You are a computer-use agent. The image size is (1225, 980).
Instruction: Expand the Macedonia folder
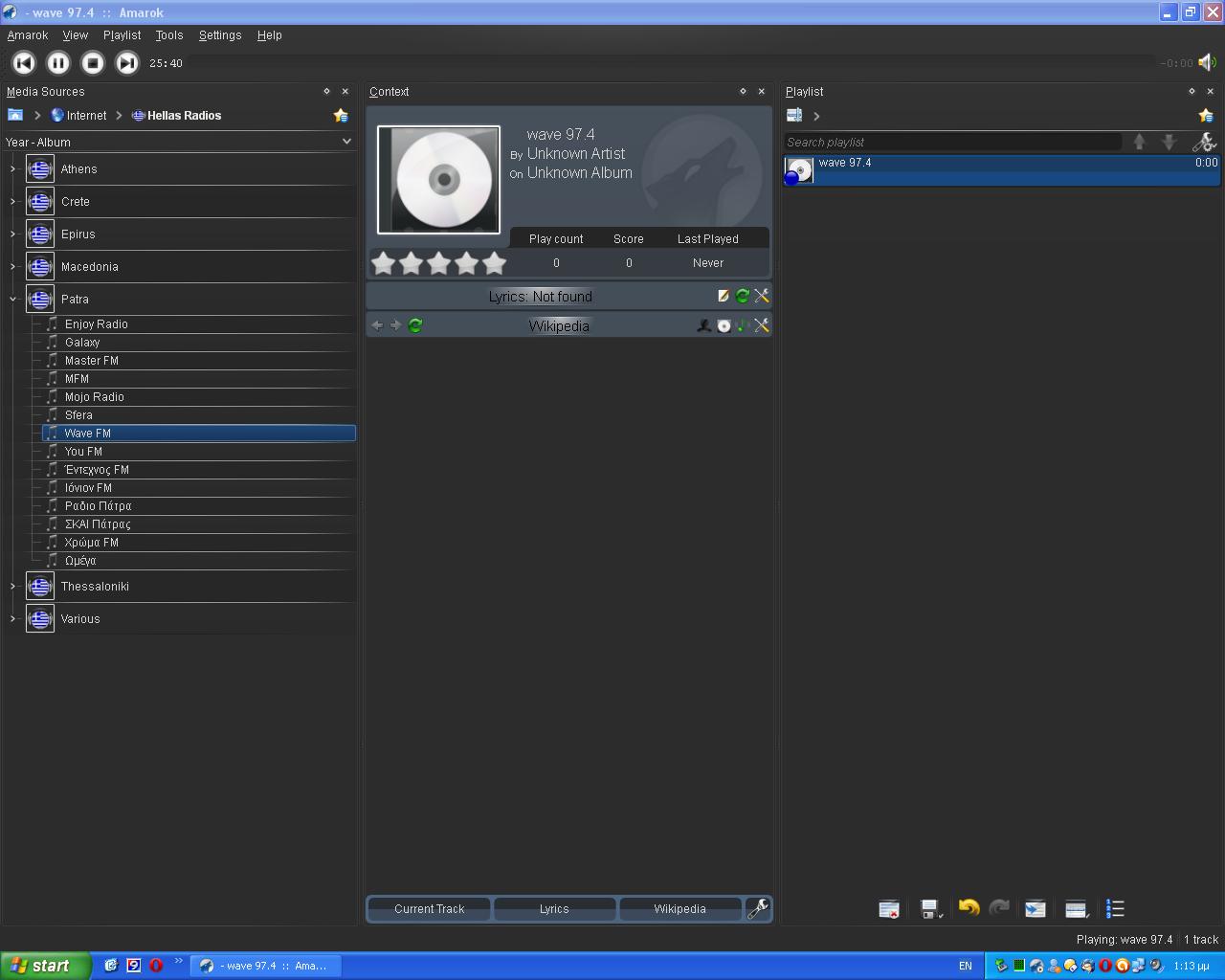click(x=12, y=267)
